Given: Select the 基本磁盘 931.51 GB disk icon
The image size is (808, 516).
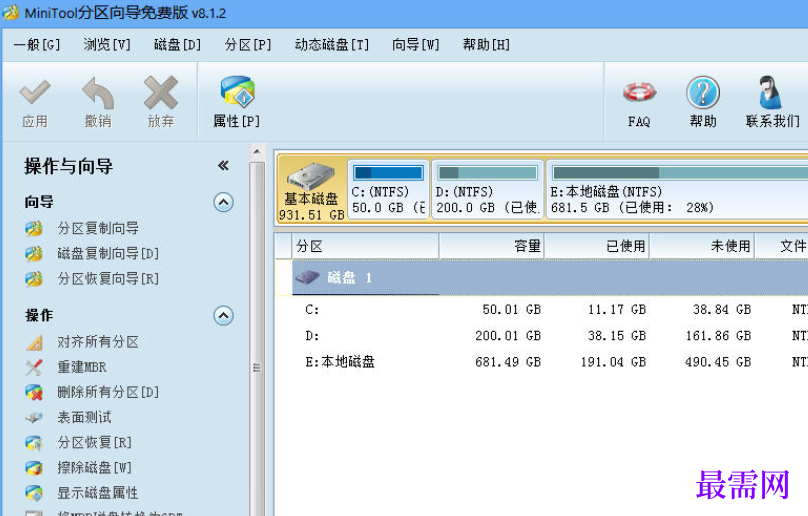Looking at the screenshot, I should point(311,177).
